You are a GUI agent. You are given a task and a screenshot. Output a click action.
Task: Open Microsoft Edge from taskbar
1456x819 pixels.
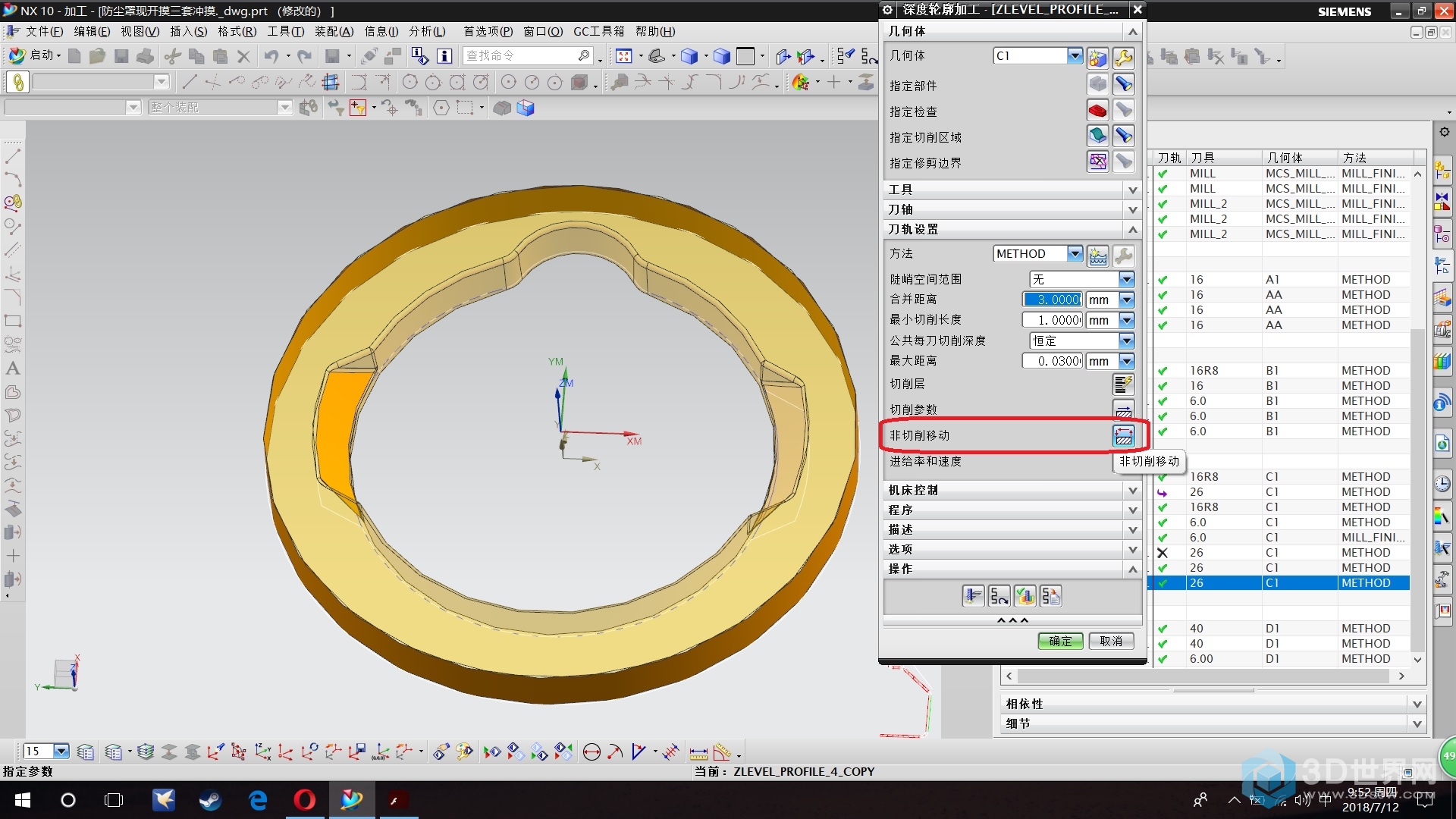(258, 799)
